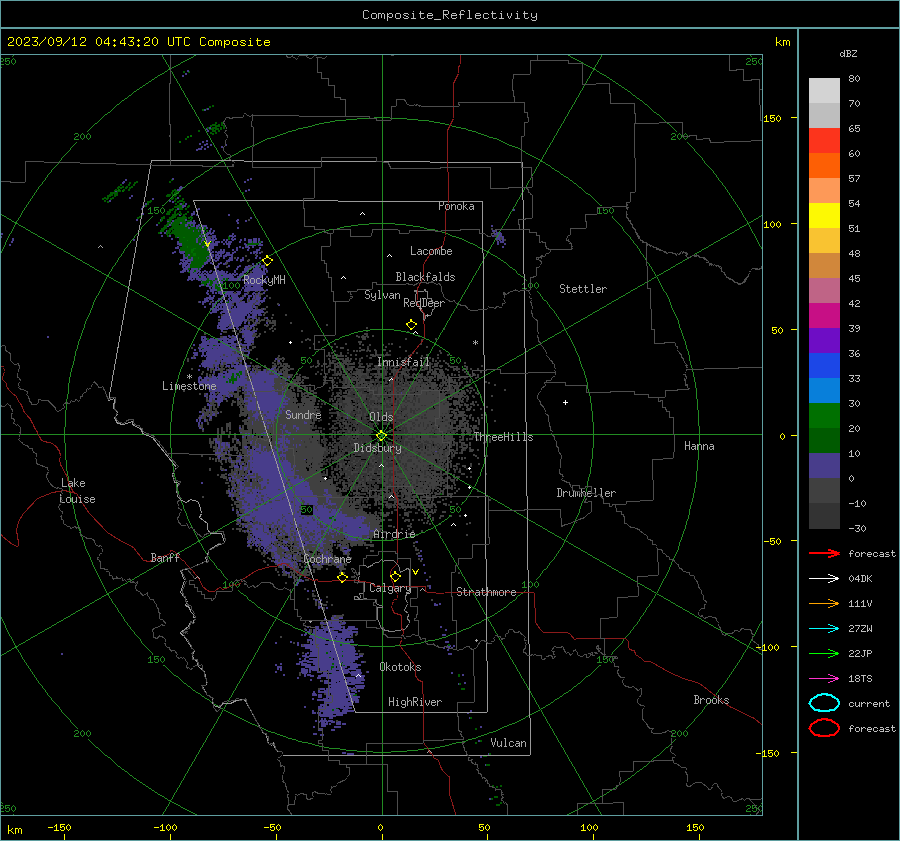The height and width of the screenshot is (841, 900).
Task: Click the white asterisk above Limestone label
Action: pyautogui.click(x=189, y=377)
